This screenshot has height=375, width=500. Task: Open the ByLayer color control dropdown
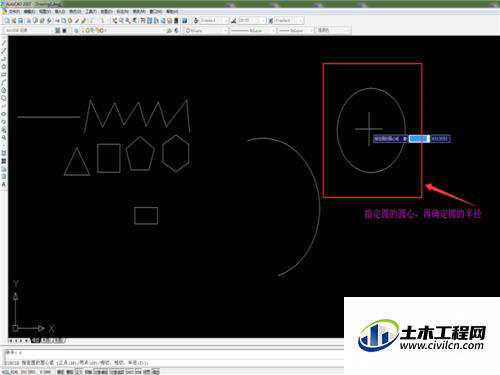(206, 30)
